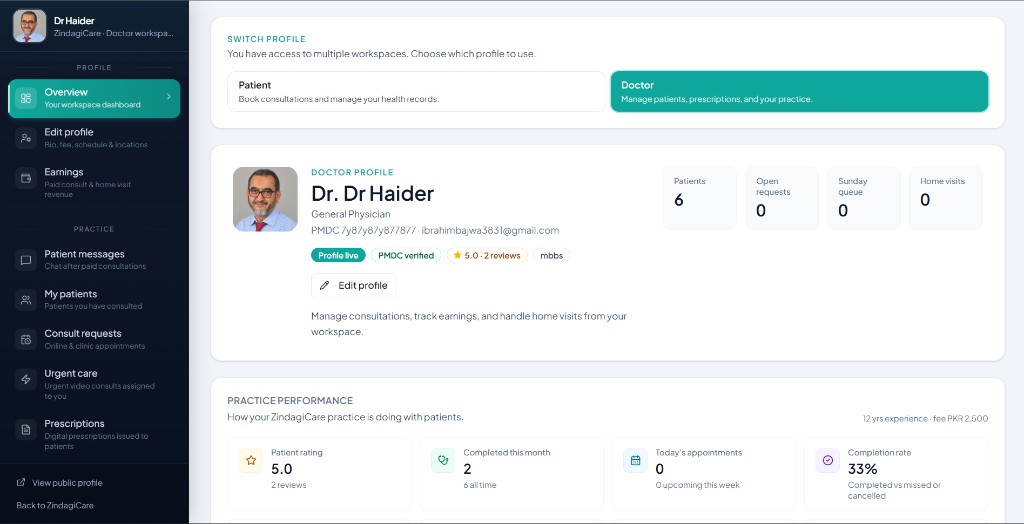
Task: Switch to the Patient profile
Action: click(417, 91)
